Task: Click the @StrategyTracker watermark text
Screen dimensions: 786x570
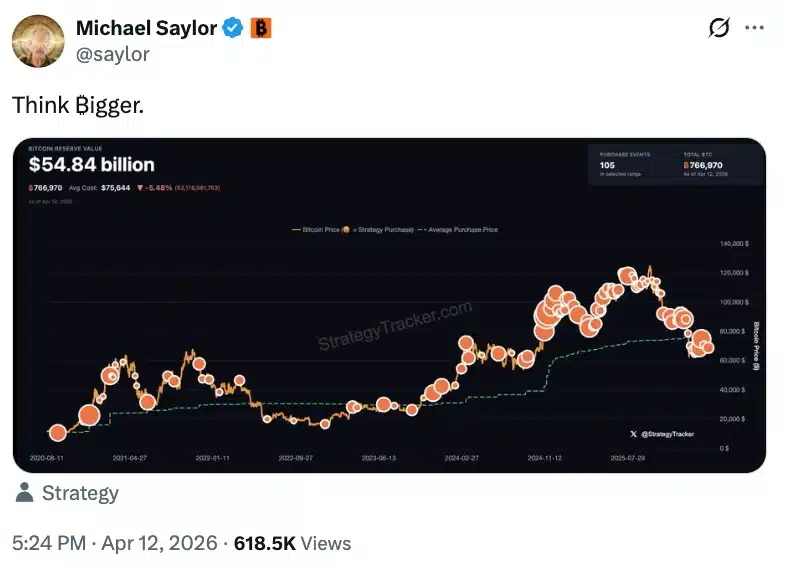Action: pos(669,433)
